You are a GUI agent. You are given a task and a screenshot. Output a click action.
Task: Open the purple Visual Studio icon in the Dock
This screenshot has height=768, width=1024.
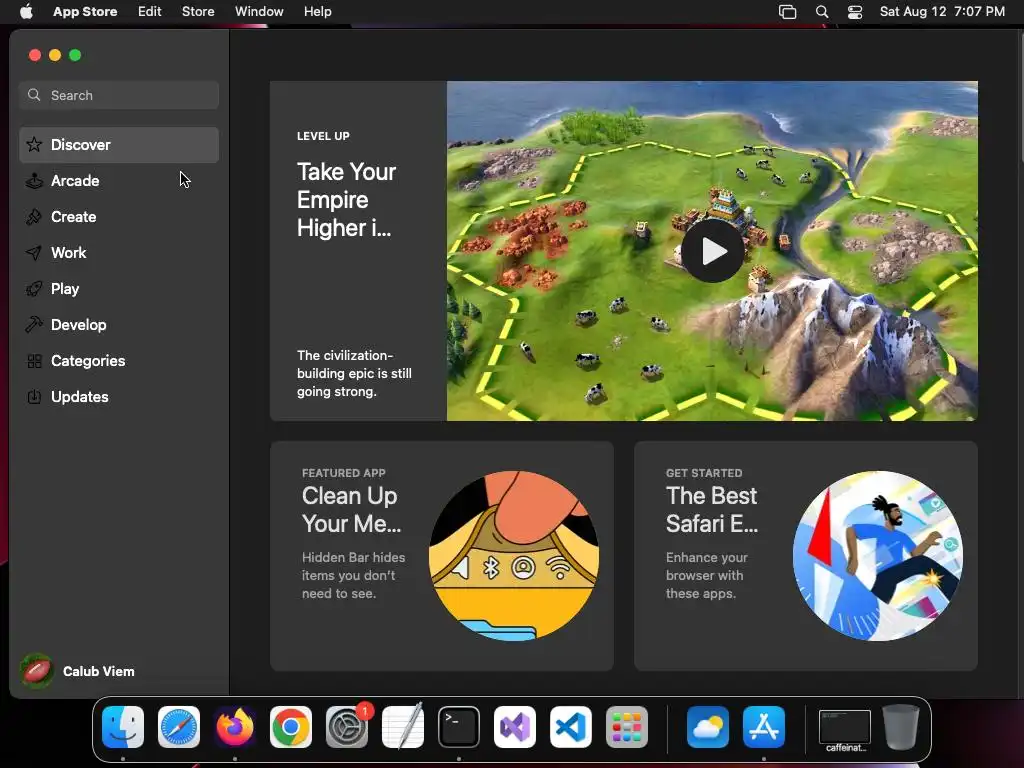tap(515, 727)
